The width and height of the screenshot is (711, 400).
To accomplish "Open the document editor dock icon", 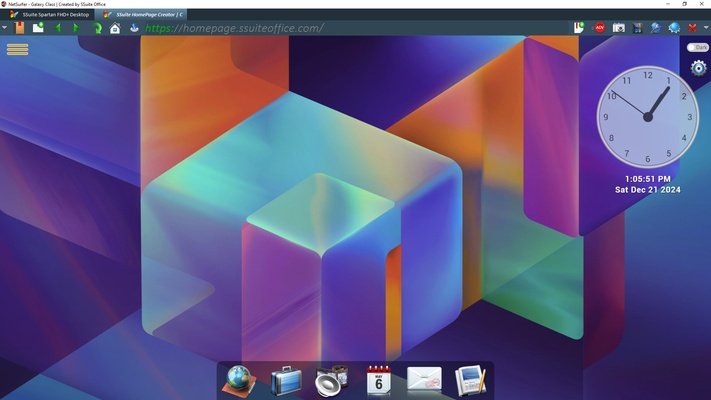I will (x=470, y=380).
